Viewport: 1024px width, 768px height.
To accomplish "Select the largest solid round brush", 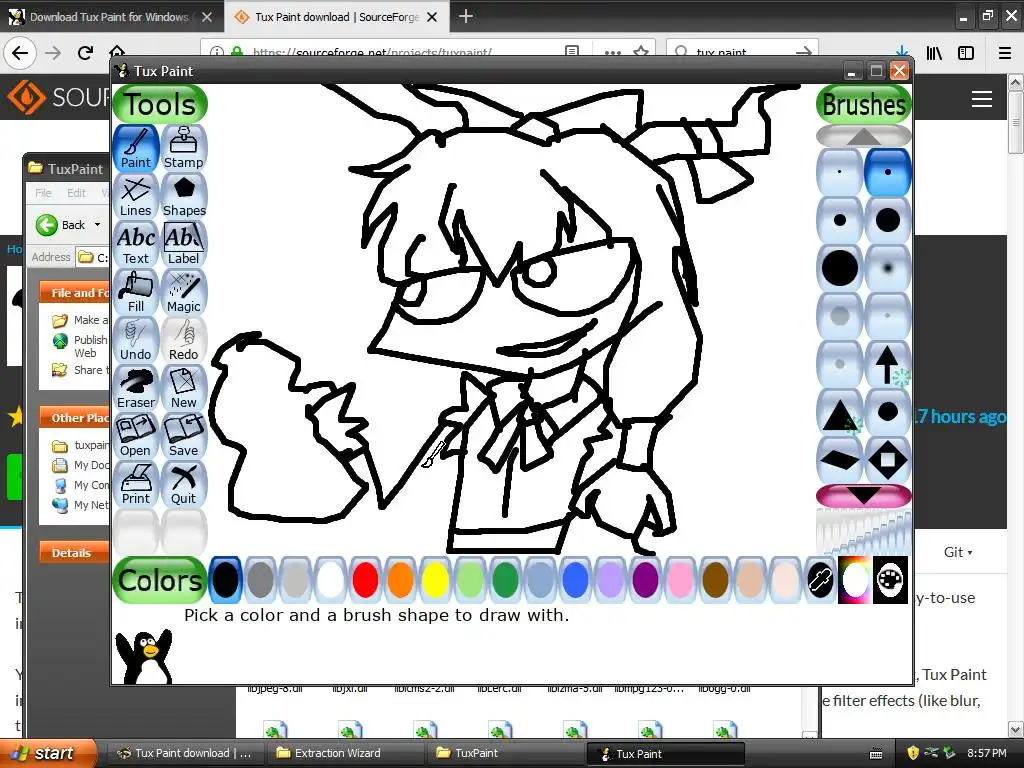I will (x=840, y=268).
